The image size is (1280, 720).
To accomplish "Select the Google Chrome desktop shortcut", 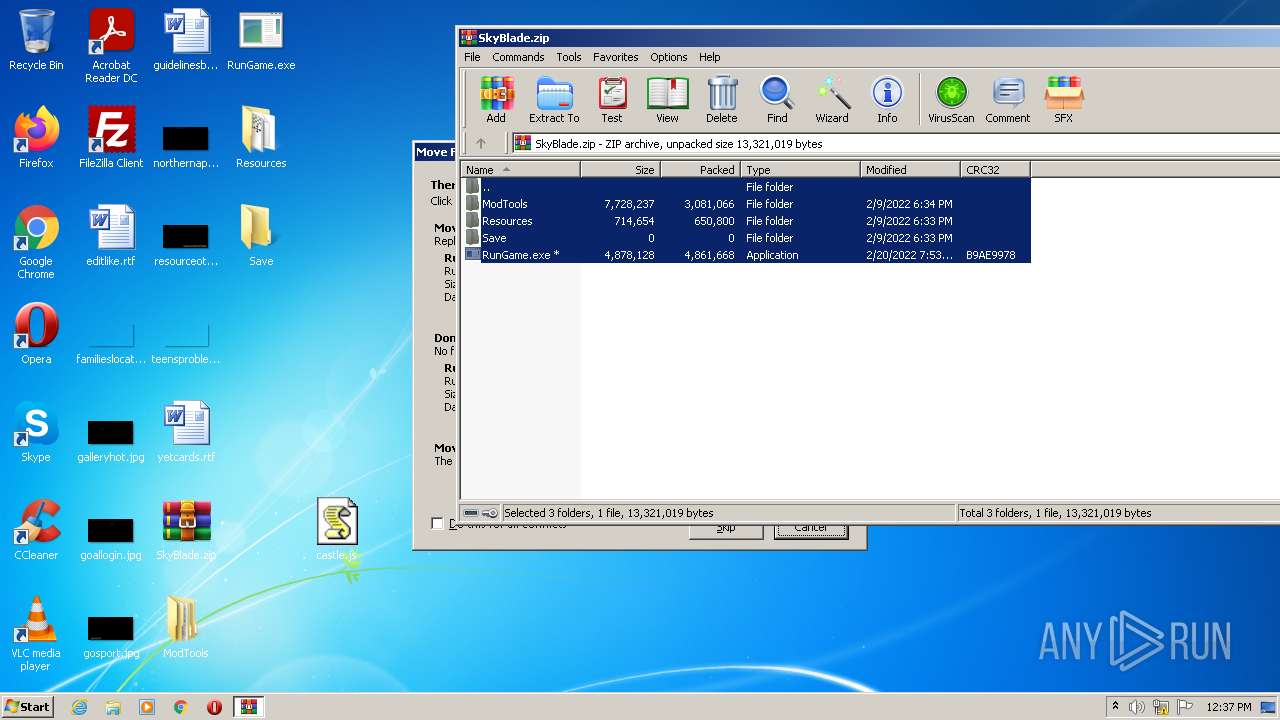I will pos(36,242).
